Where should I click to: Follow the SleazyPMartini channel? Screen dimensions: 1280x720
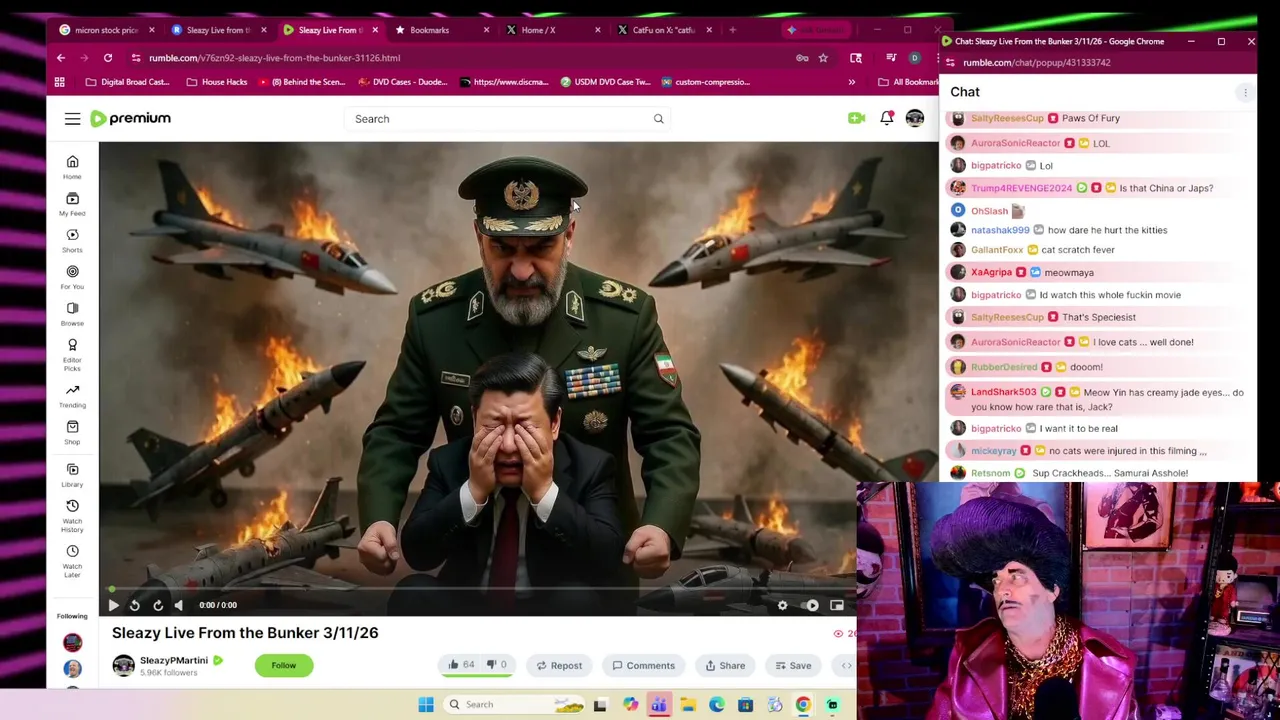284,666
